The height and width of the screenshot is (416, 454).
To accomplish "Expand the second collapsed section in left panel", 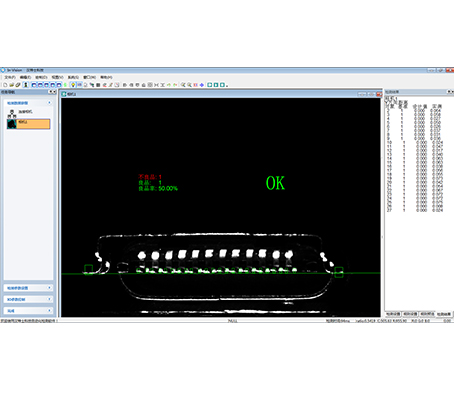I will tap(49, 287).
